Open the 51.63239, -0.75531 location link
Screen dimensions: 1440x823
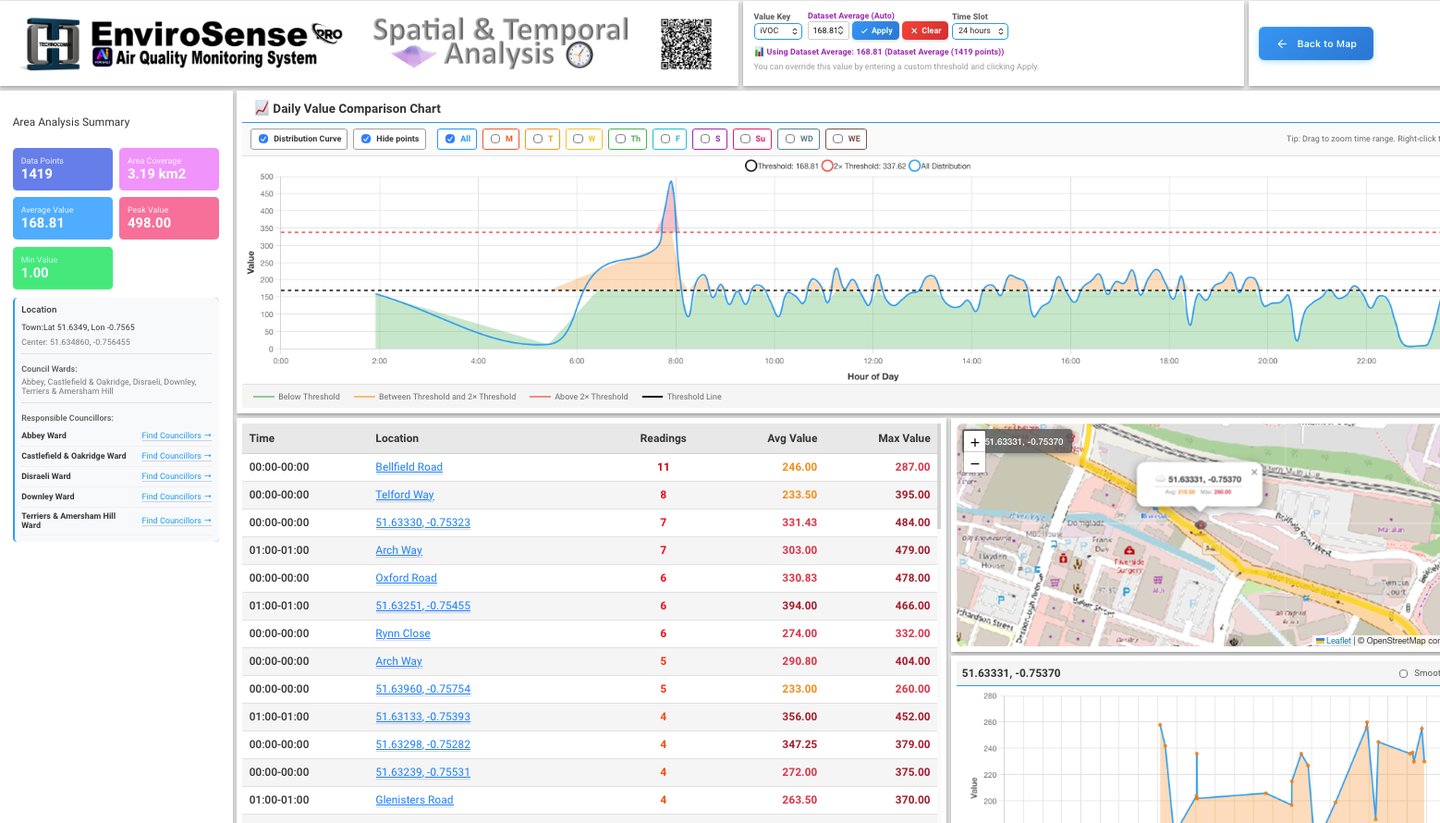coord(423,772)
